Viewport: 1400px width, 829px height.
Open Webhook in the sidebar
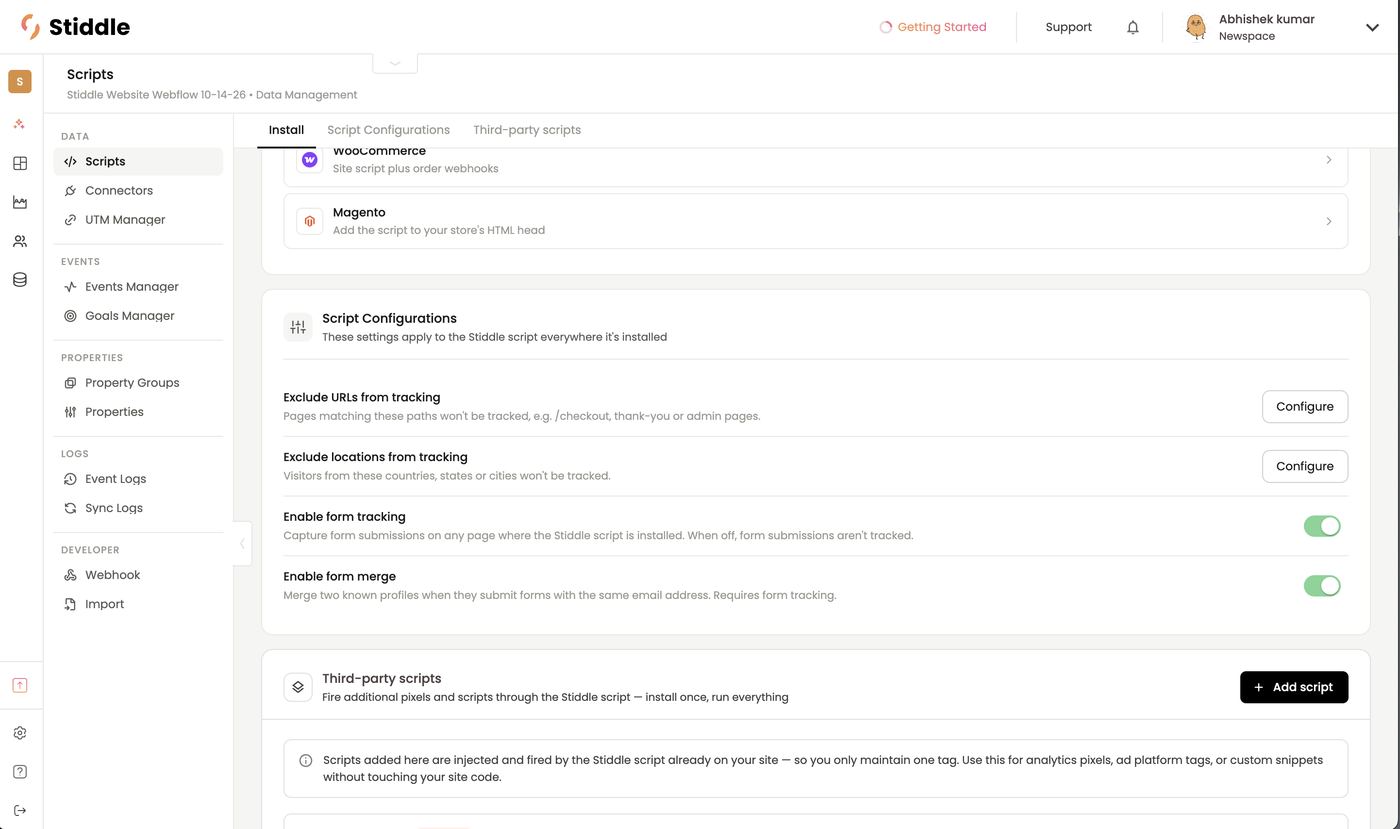[x=138, y=574]
